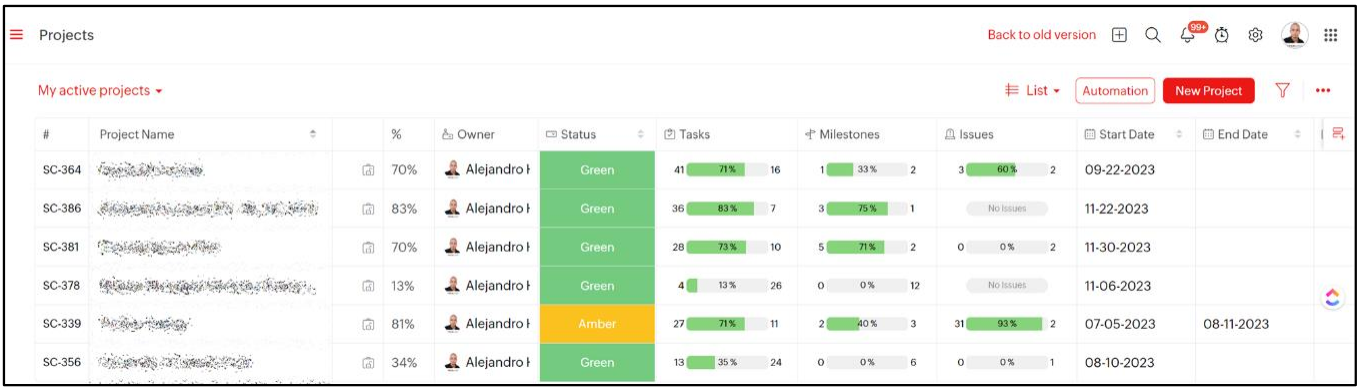Click Back to old version link
This screenshot has width=1357, height=388.
[x=1041, y=35]
